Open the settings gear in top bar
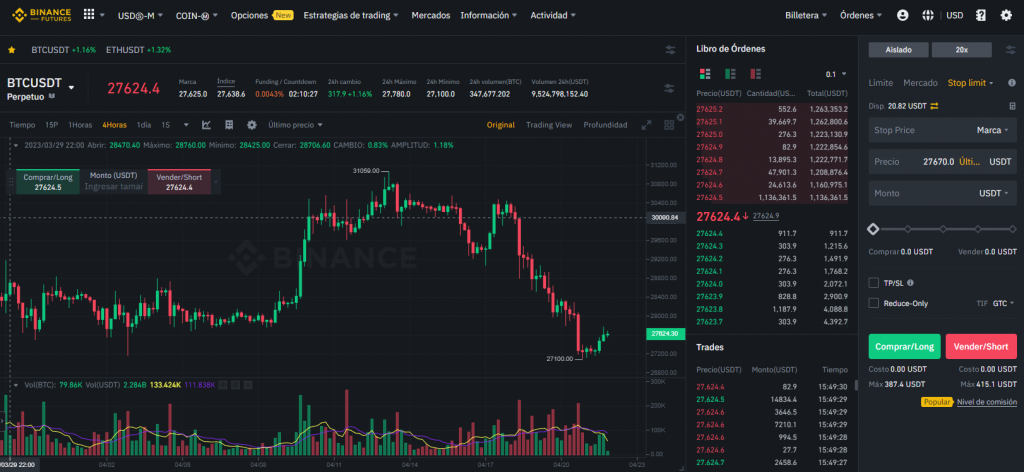The width and height of the screenshot is (1024, 472). [1006, 15]
